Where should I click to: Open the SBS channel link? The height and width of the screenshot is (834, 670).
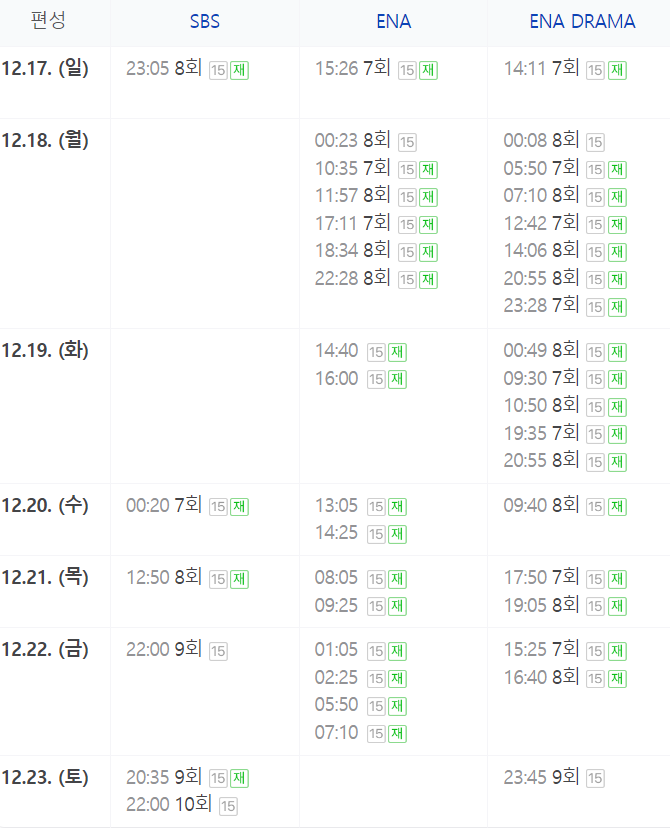point(205,22)
